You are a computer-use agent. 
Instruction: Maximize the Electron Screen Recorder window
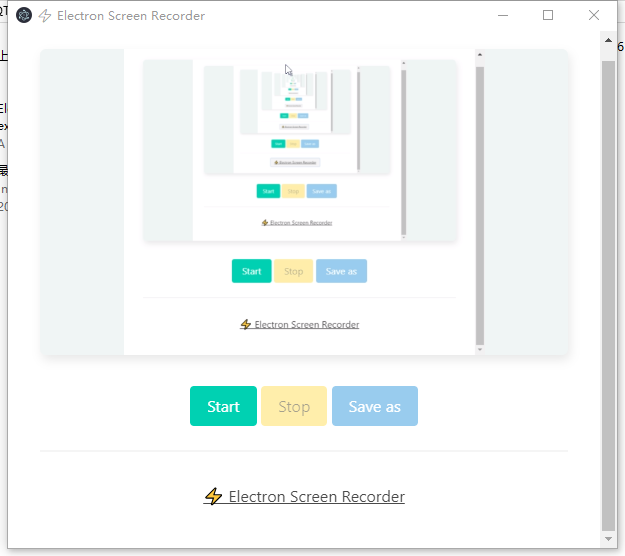(x=548, y=16)
